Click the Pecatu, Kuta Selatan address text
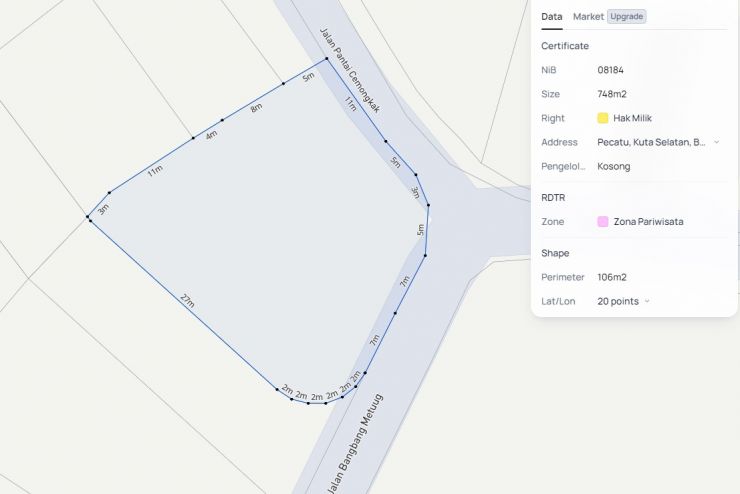The image size is (740, 494). pyautogui.click(x=651, y=142)
